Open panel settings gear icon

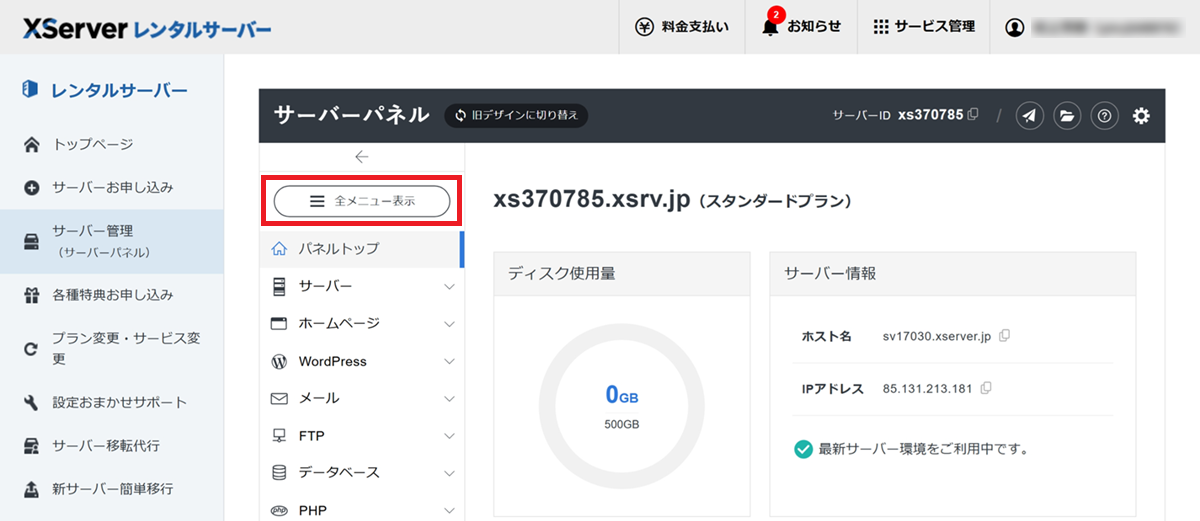[1141, 116]
